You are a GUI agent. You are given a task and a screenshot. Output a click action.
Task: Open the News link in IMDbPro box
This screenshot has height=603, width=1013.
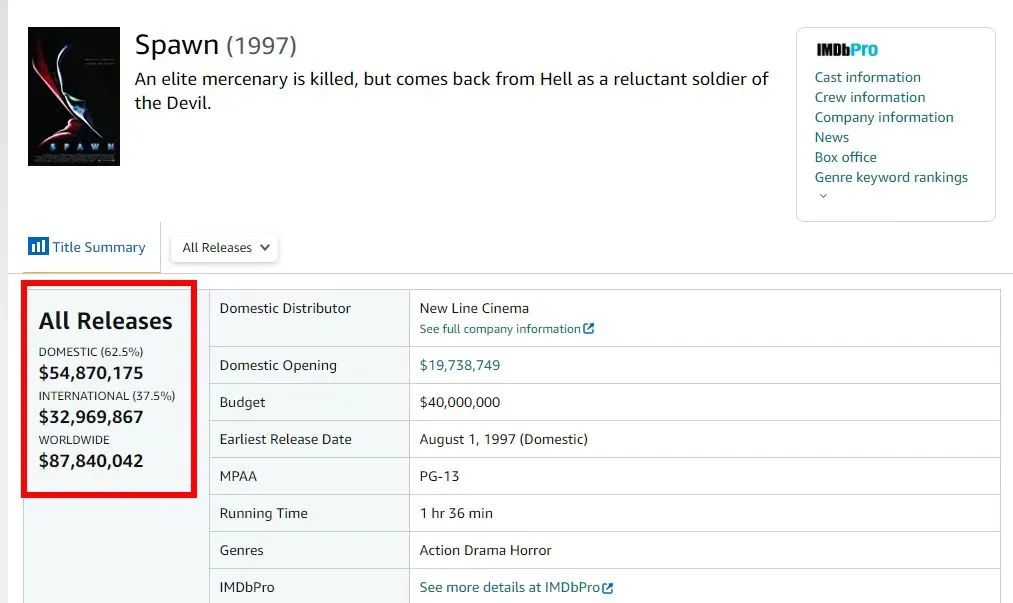[x=831, y=137]
